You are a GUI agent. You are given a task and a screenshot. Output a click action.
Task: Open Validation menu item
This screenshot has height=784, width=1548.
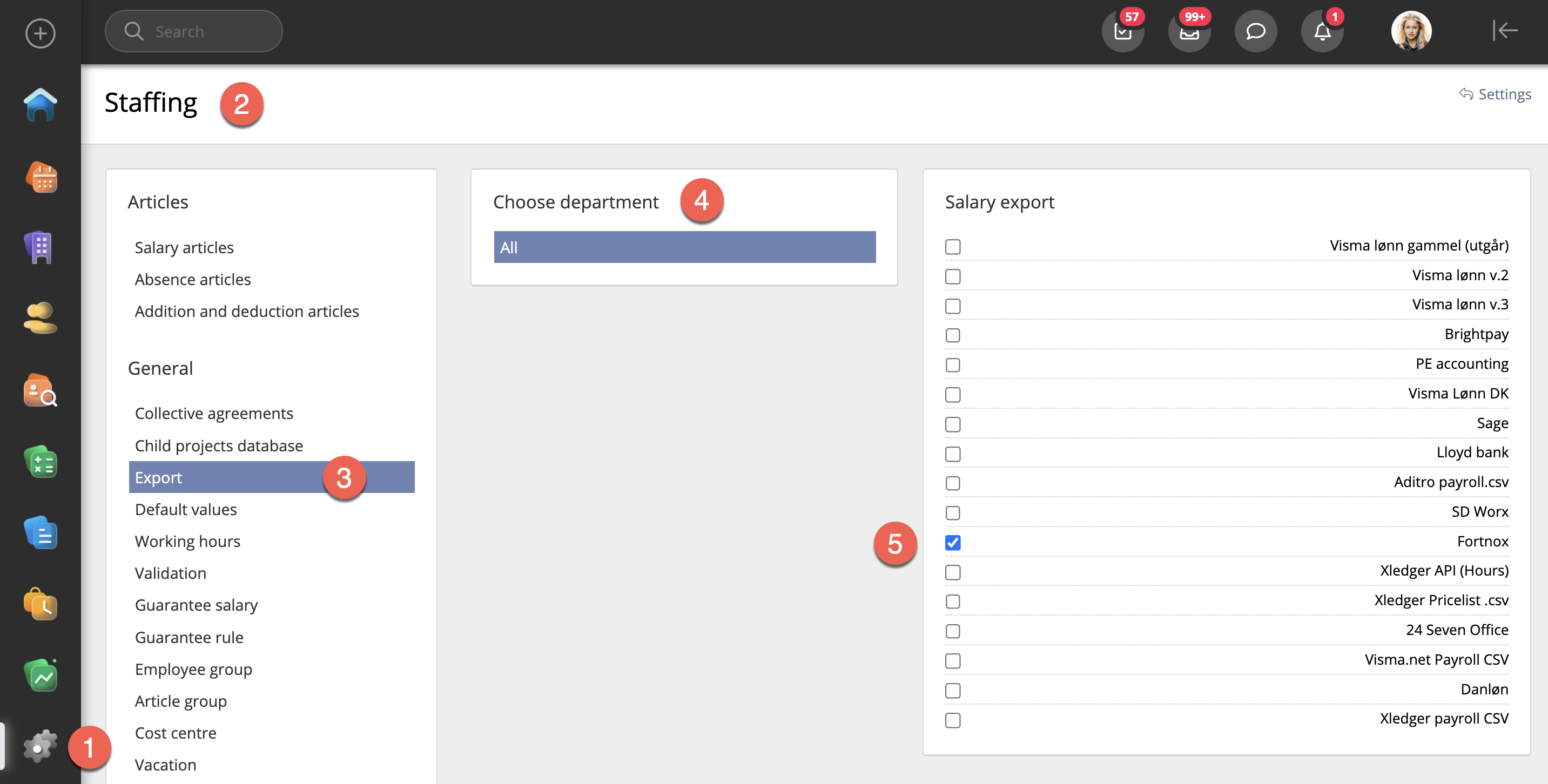(170, 573)
